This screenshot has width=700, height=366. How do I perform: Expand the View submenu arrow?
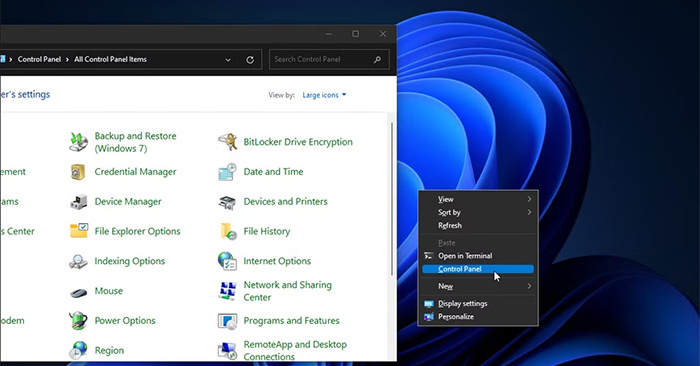coord(529,199)
